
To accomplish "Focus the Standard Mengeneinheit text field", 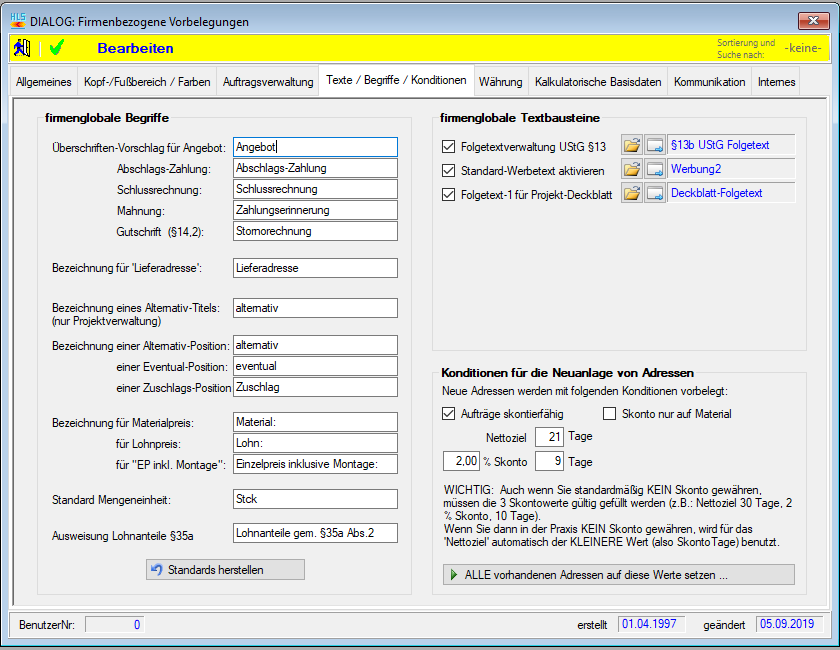I will click(x=315, y=498).
